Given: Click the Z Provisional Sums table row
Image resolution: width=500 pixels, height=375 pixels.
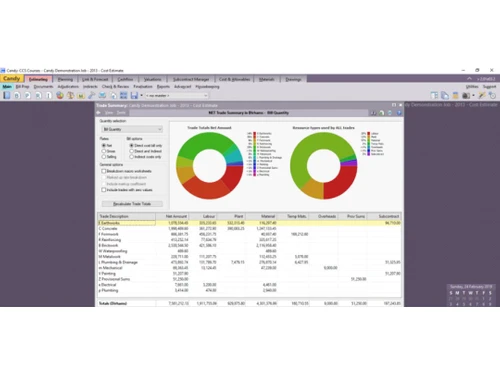Looking at the screenshot, I should (x=249, y=279).
